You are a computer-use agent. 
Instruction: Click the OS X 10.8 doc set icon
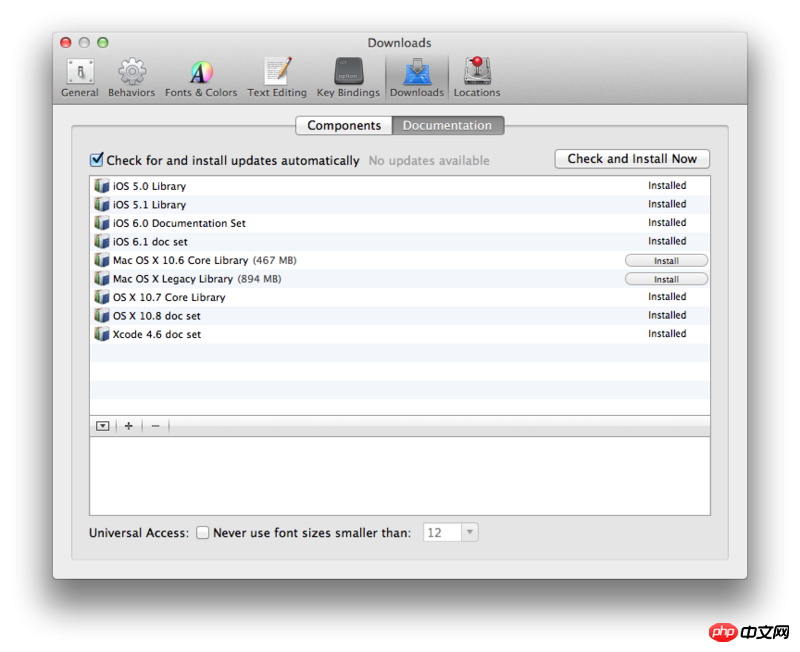(x=102, y=316)
